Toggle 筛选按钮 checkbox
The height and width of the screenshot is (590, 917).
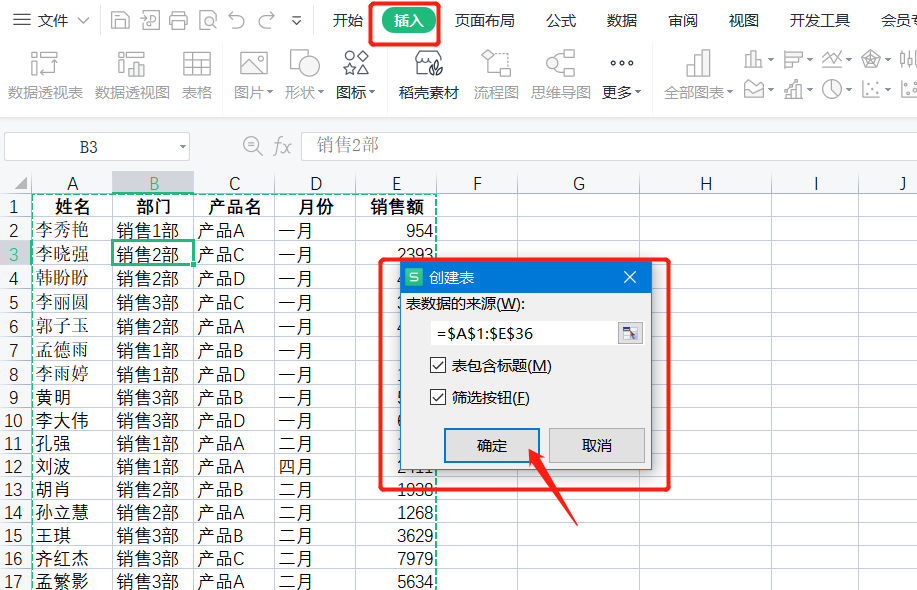point(437,398)
